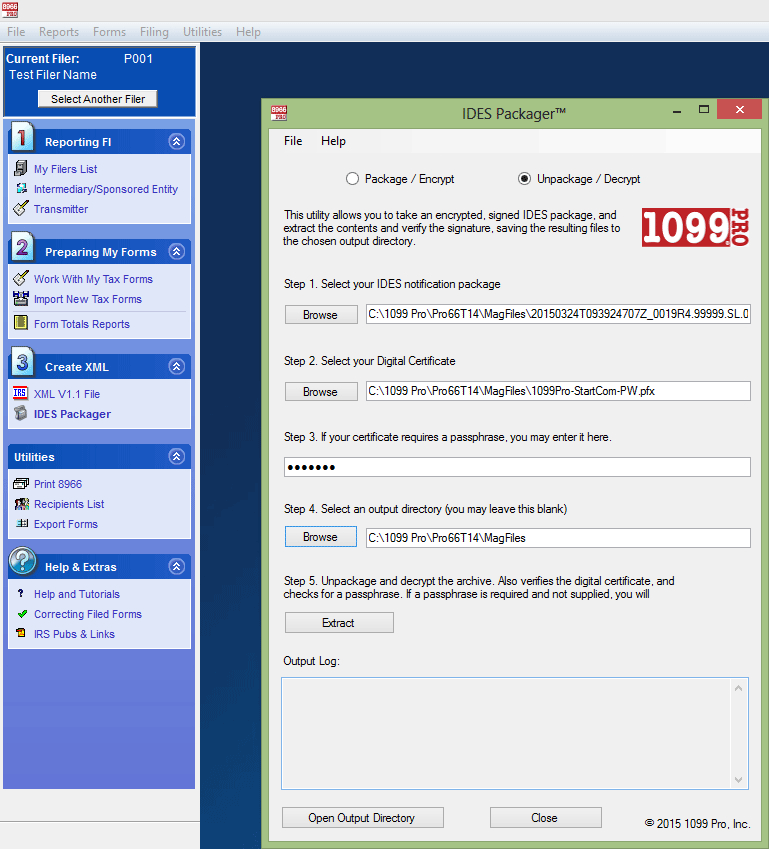Click the 1099 PRO logo in the dialog

[695, 227]
